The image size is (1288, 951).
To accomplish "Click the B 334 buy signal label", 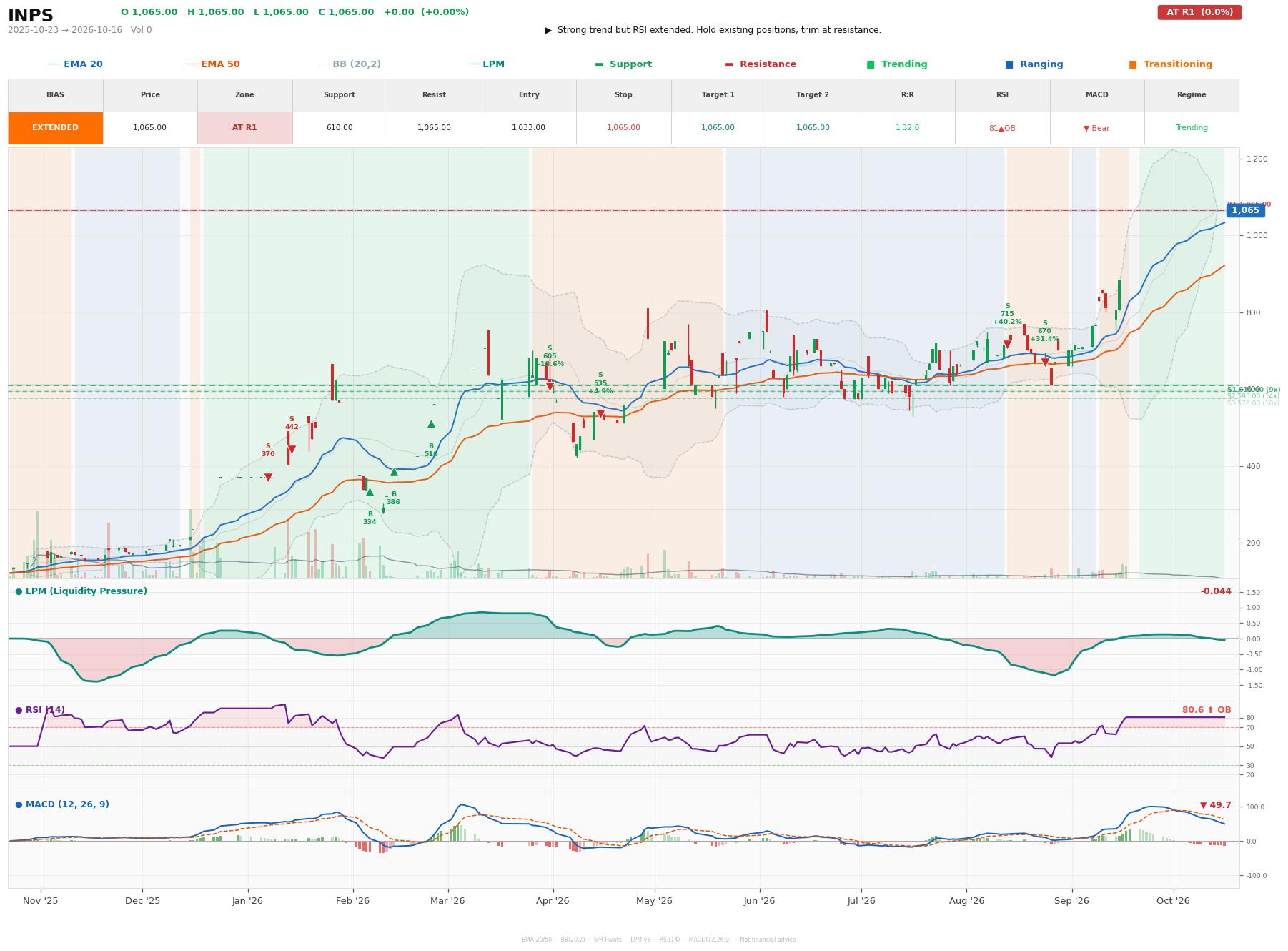I will 370,518.
